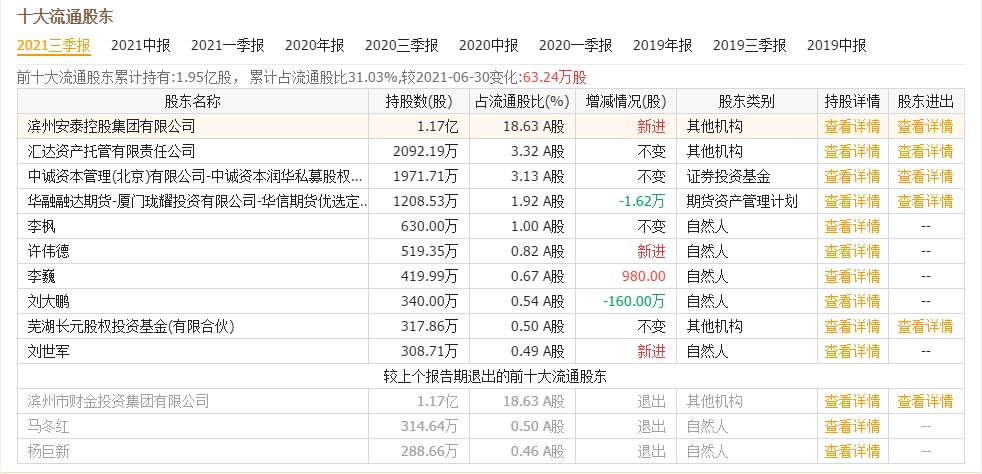
Task: View 持股详情 for 芜湖长元股权投资基金
Action: coord(852,326)
